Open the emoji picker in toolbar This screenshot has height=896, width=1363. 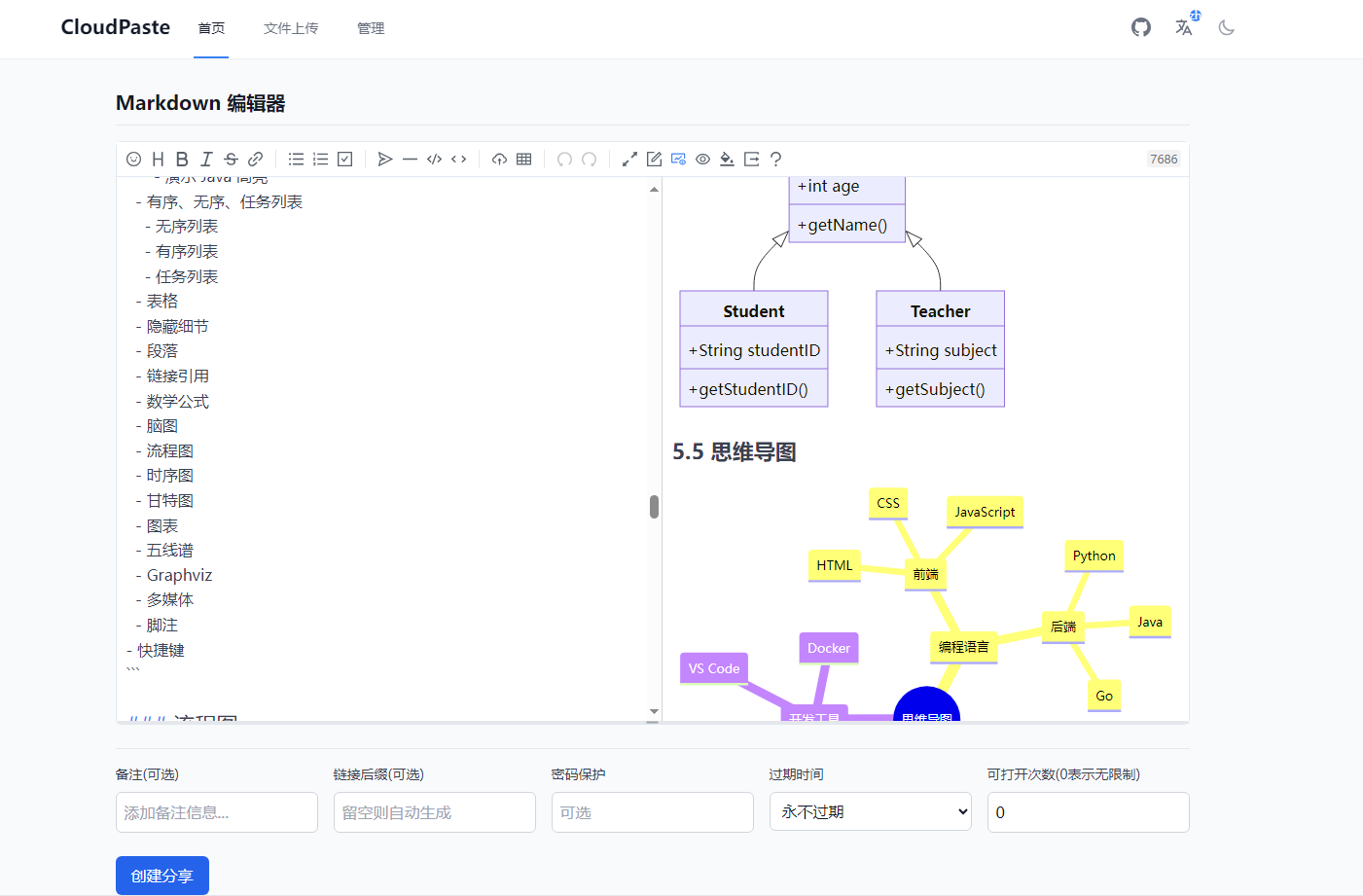[134, 160]
